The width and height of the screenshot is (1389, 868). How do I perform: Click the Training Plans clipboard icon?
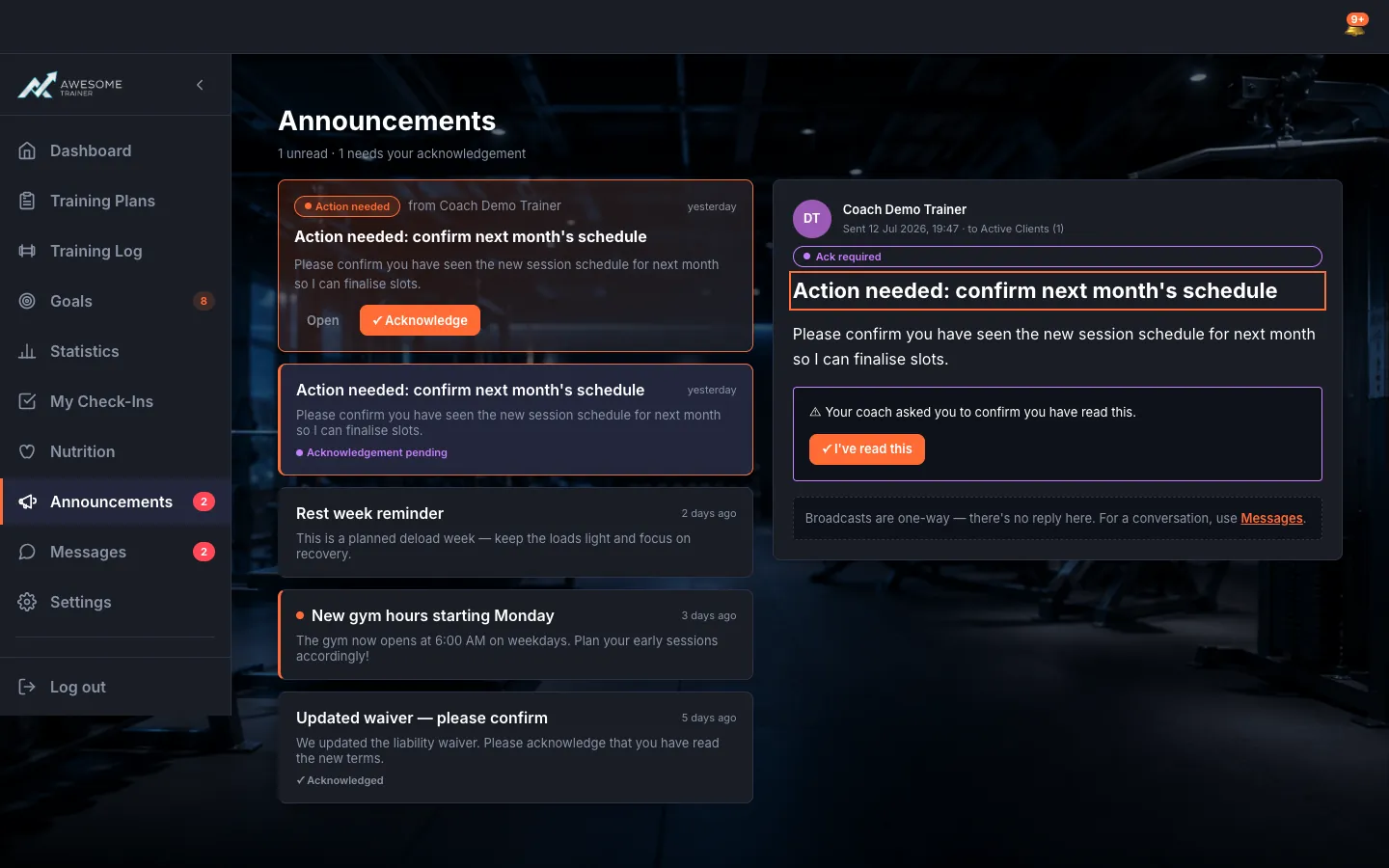(27, 201)
